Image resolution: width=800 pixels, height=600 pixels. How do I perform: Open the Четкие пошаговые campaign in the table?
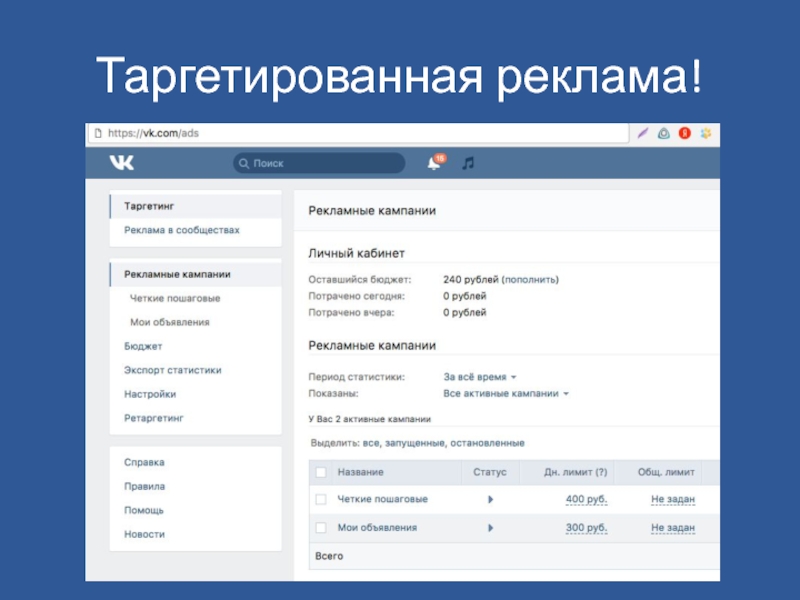383,499
